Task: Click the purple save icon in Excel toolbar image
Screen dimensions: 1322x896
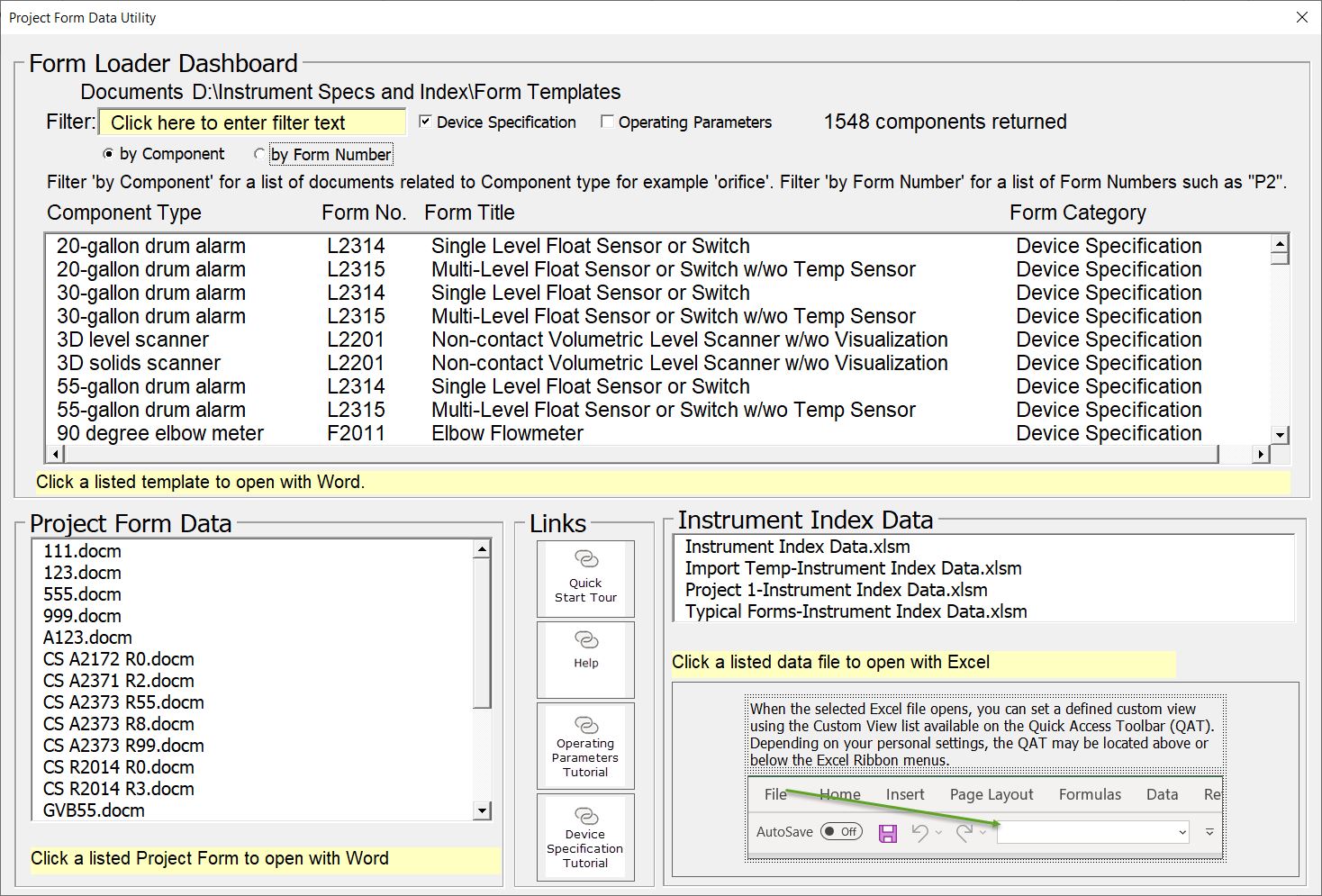Action: (x=888, y=833)
